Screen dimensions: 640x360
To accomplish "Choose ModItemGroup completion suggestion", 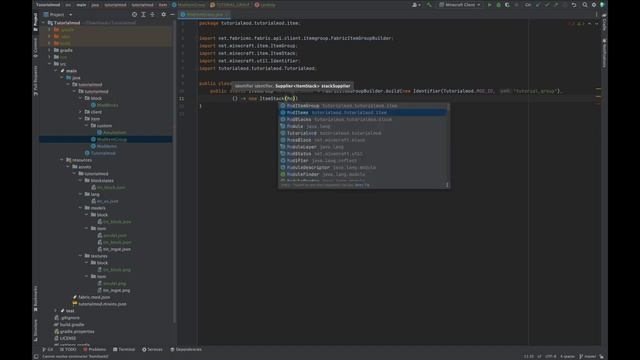I will pos(363,106).
